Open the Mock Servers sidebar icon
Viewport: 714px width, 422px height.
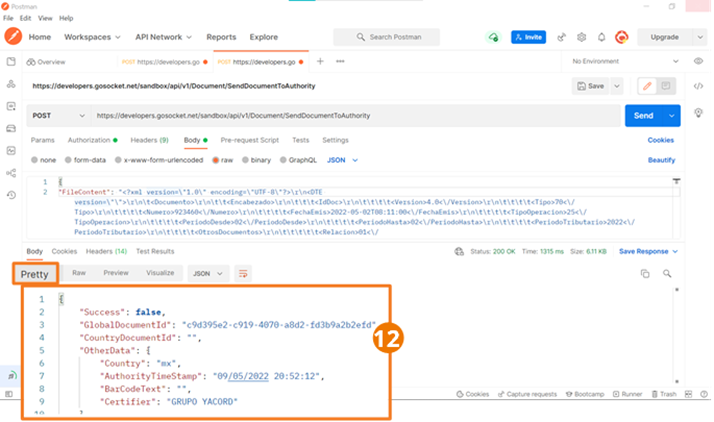[11, 128]
